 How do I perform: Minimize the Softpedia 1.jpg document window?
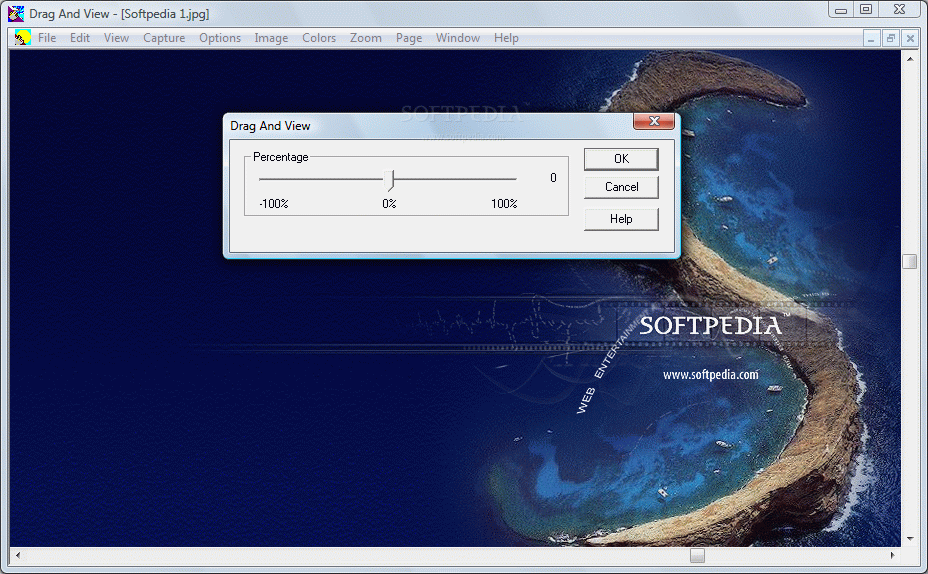click(x=871, y=39)
